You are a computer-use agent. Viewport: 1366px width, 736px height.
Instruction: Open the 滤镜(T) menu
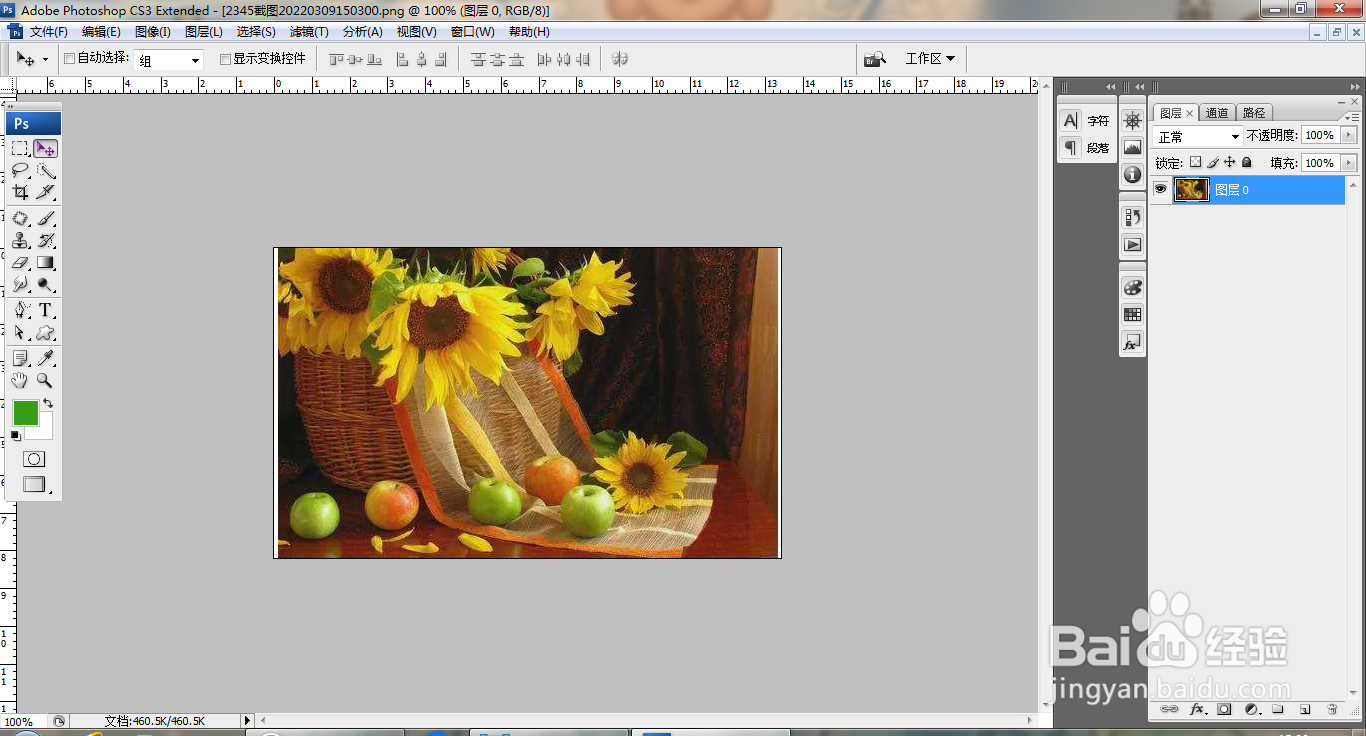tap(309, 32)
